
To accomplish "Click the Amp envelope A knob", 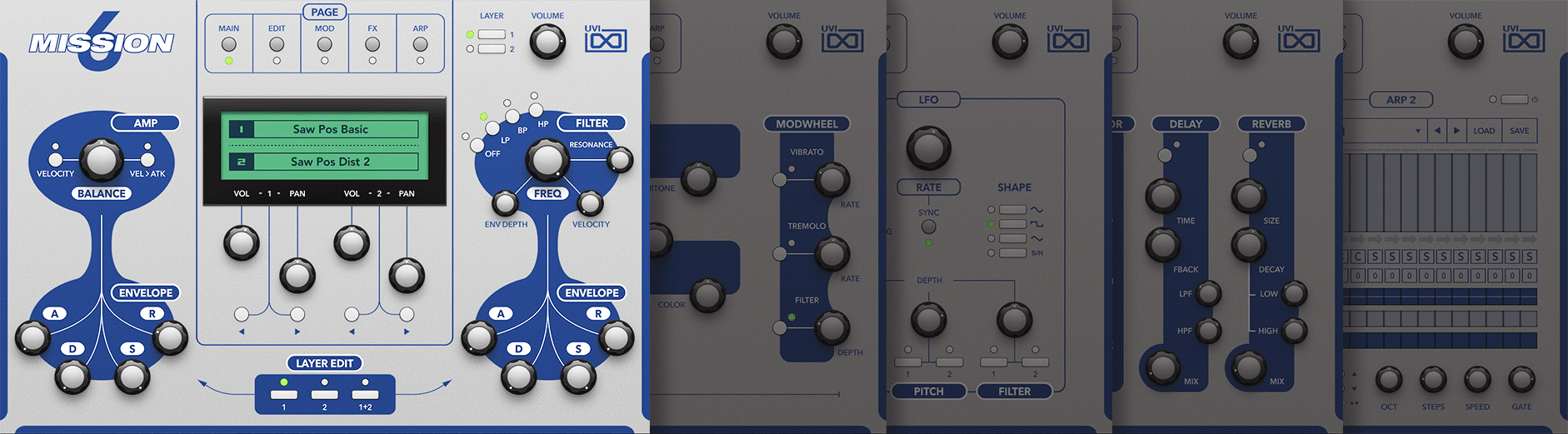I will click(32, 338).
